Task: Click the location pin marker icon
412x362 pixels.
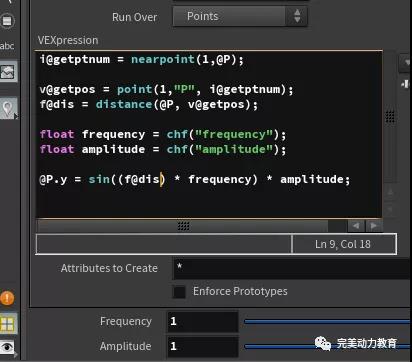Action: click(x=8, y=108)
